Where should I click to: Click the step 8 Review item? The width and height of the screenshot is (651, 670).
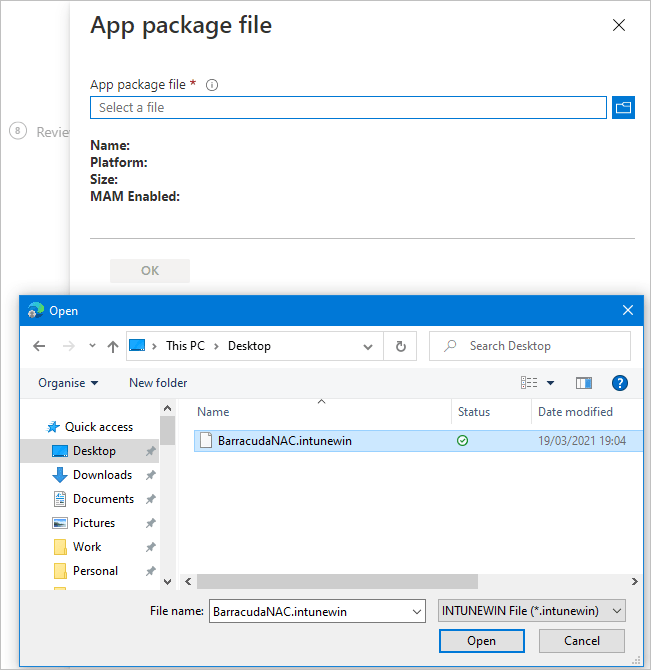click(x=39, y=132)
